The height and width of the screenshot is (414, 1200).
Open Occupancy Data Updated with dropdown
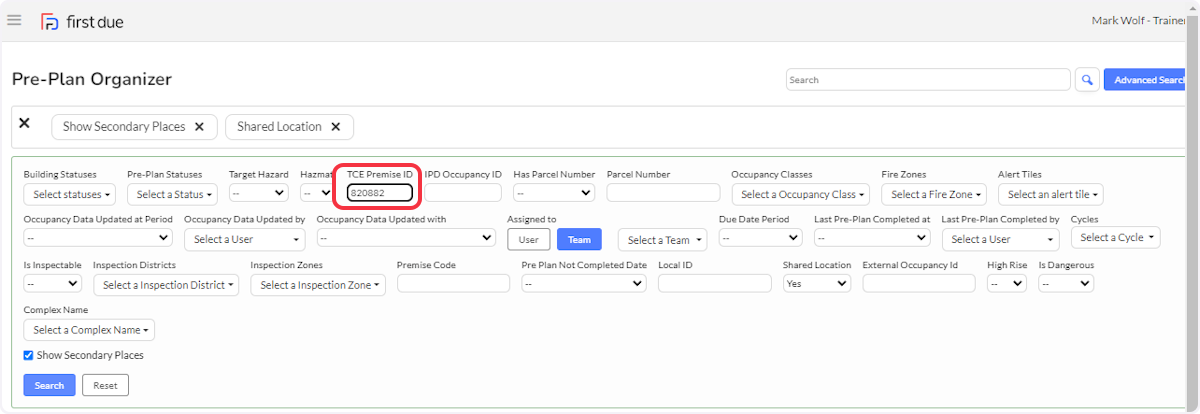click(x=406, y=238)
